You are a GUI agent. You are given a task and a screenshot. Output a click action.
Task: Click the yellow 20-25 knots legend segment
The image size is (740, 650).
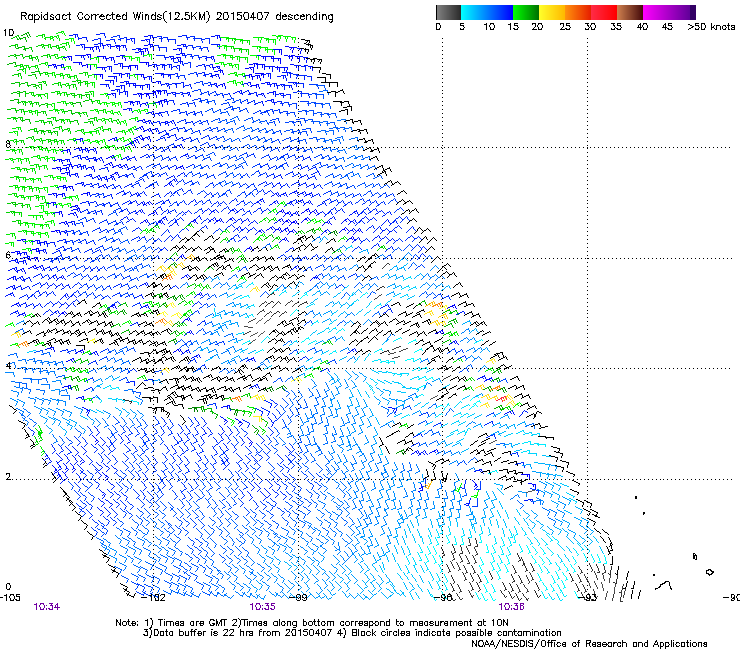552,12
